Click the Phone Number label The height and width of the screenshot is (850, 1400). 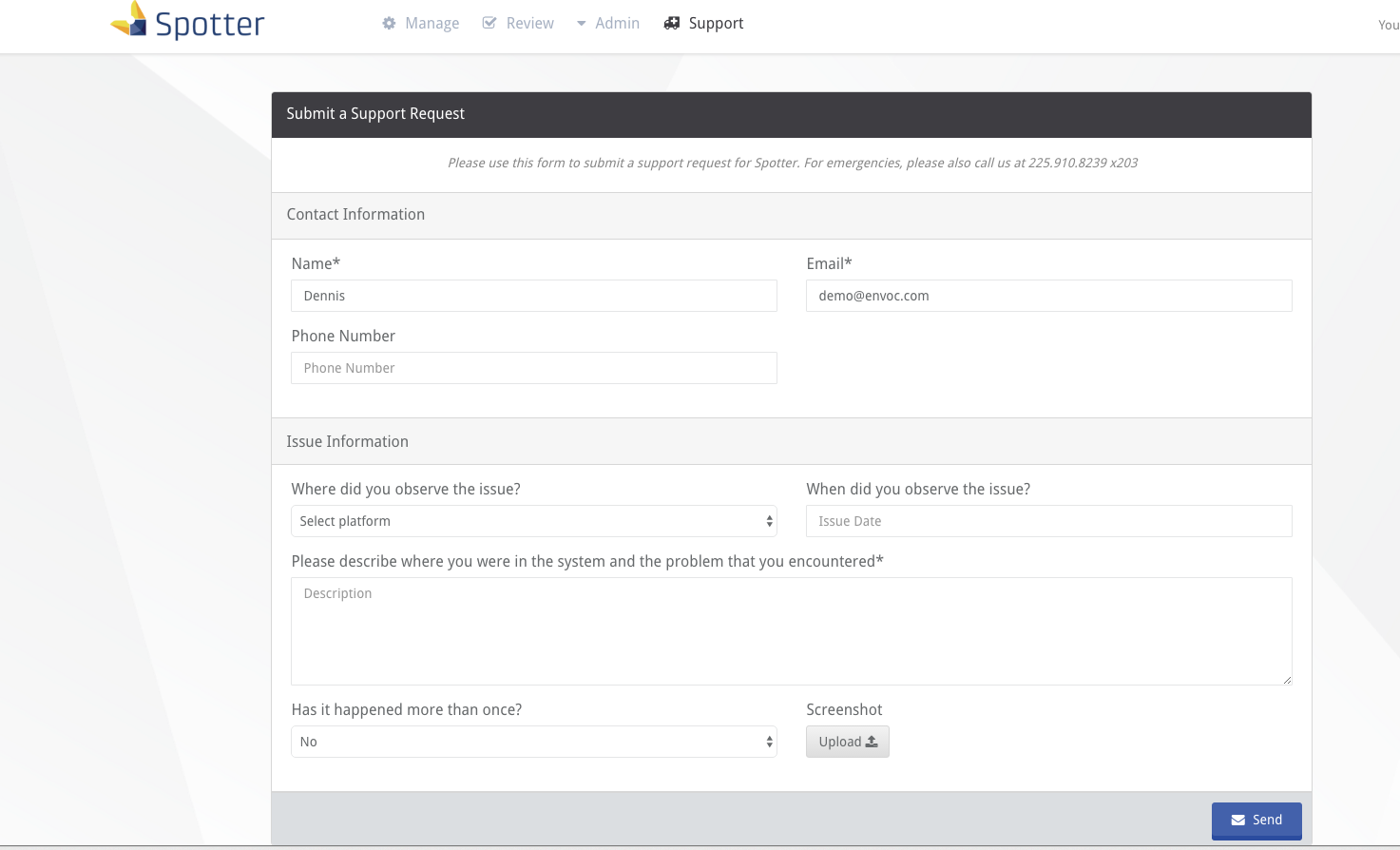pyautogui.click(x=343, y=336)
